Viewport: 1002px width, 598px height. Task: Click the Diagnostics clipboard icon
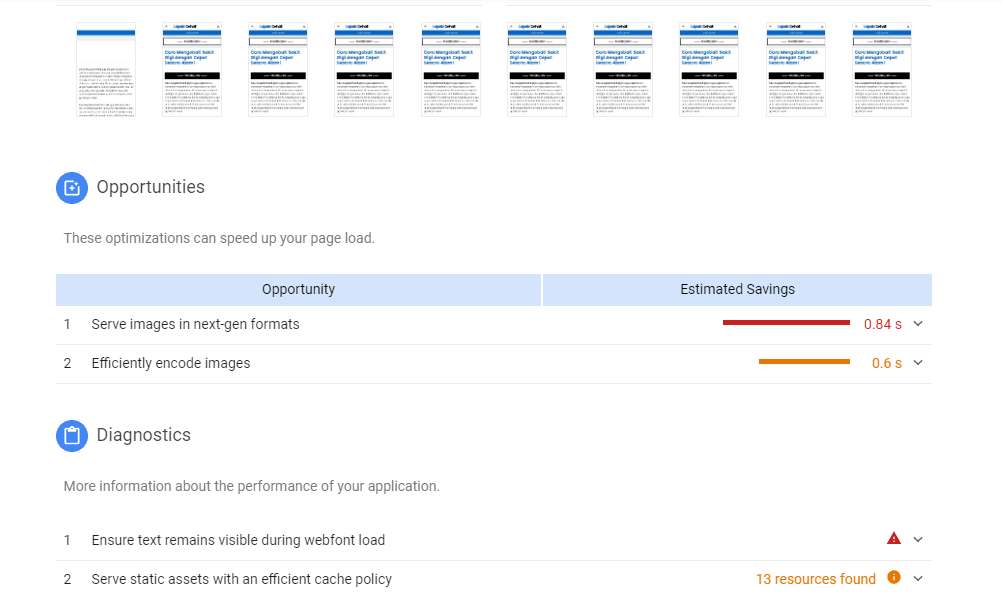[72, 436]
